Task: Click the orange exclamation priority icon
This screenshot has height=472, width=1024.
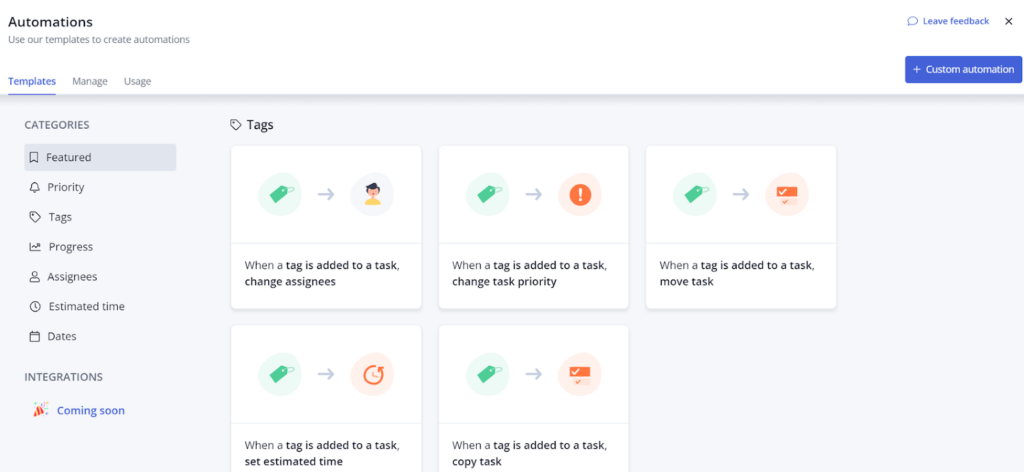Action: point(579,195)
